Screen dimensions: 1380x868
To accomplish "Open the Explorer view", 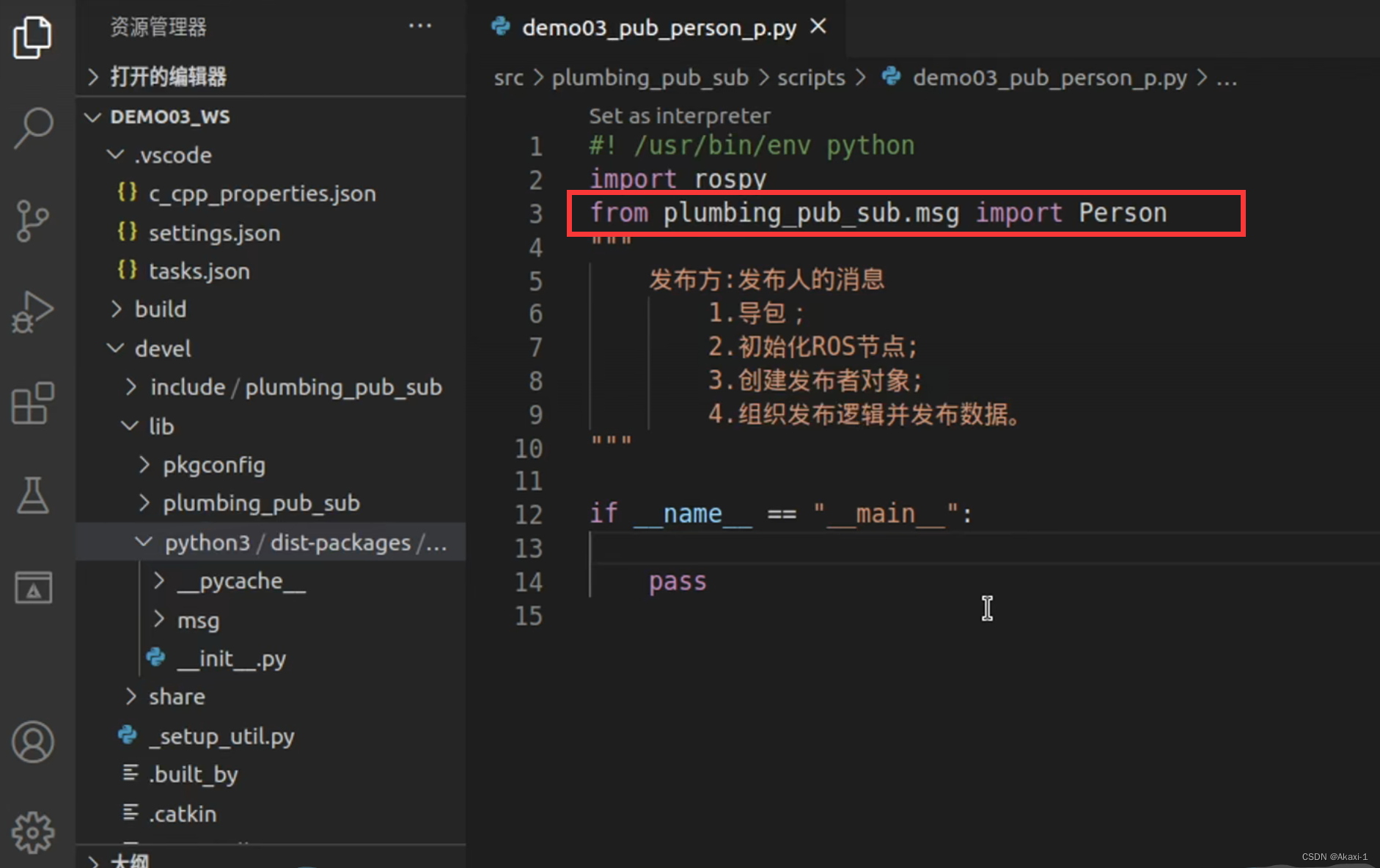I will coord(33,35).
